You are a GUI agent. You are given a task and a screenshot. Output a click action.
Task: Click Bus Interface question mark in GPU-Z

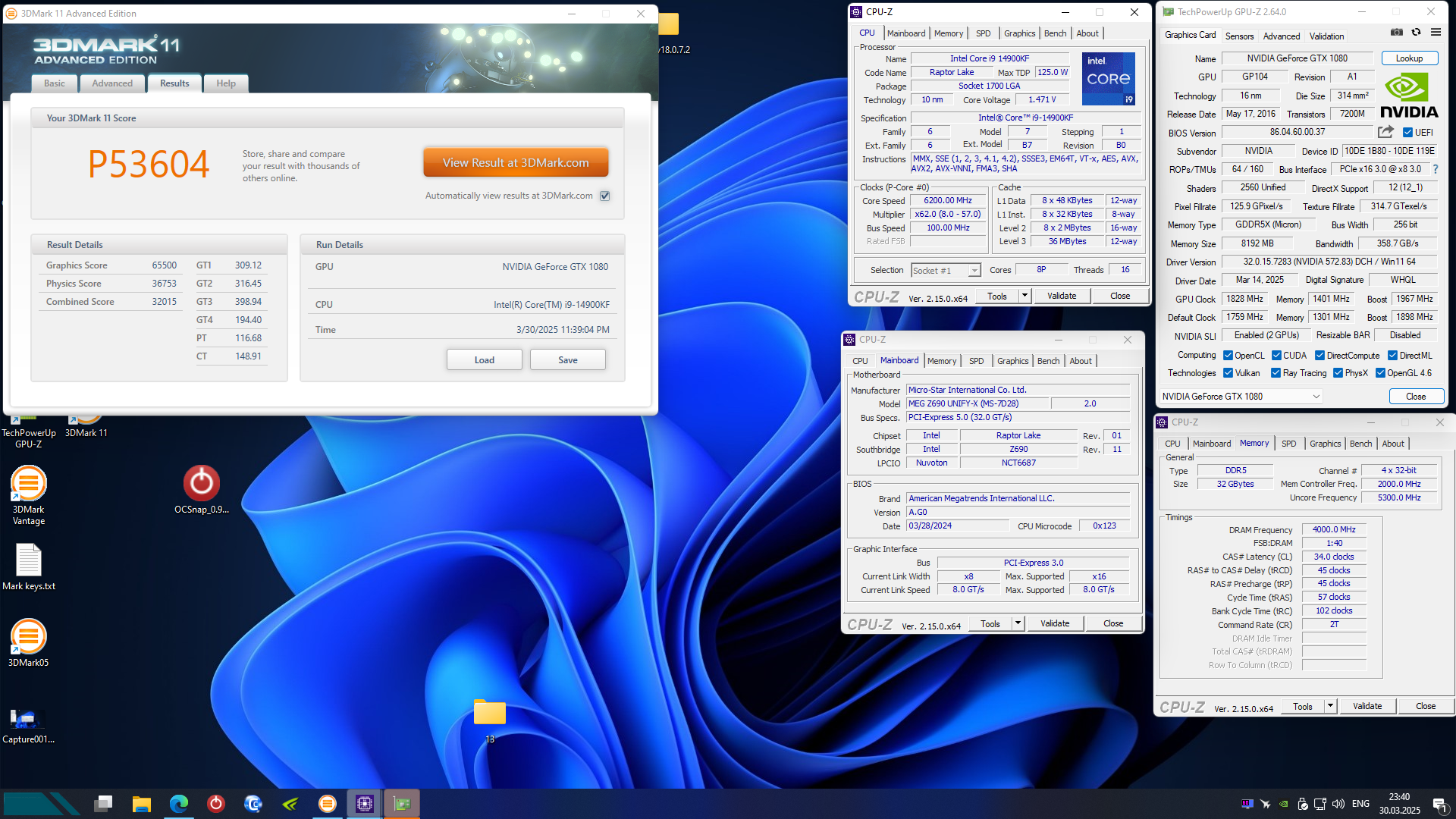pyautogui.click(x=1435, y=169)
